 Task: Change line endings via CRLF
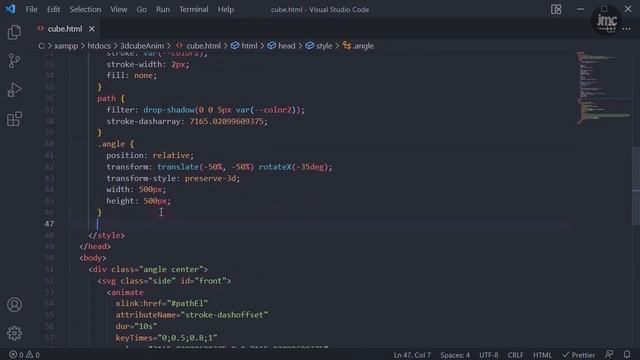pyautogui.click(x=516, y=355)
